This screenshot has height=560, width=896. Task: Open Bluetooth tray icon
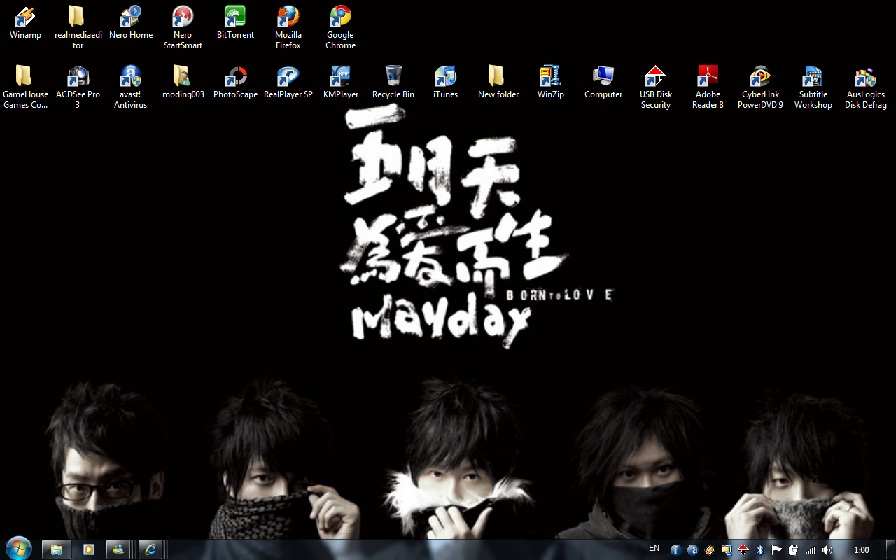pyautogui.click(x=760, y=550)
